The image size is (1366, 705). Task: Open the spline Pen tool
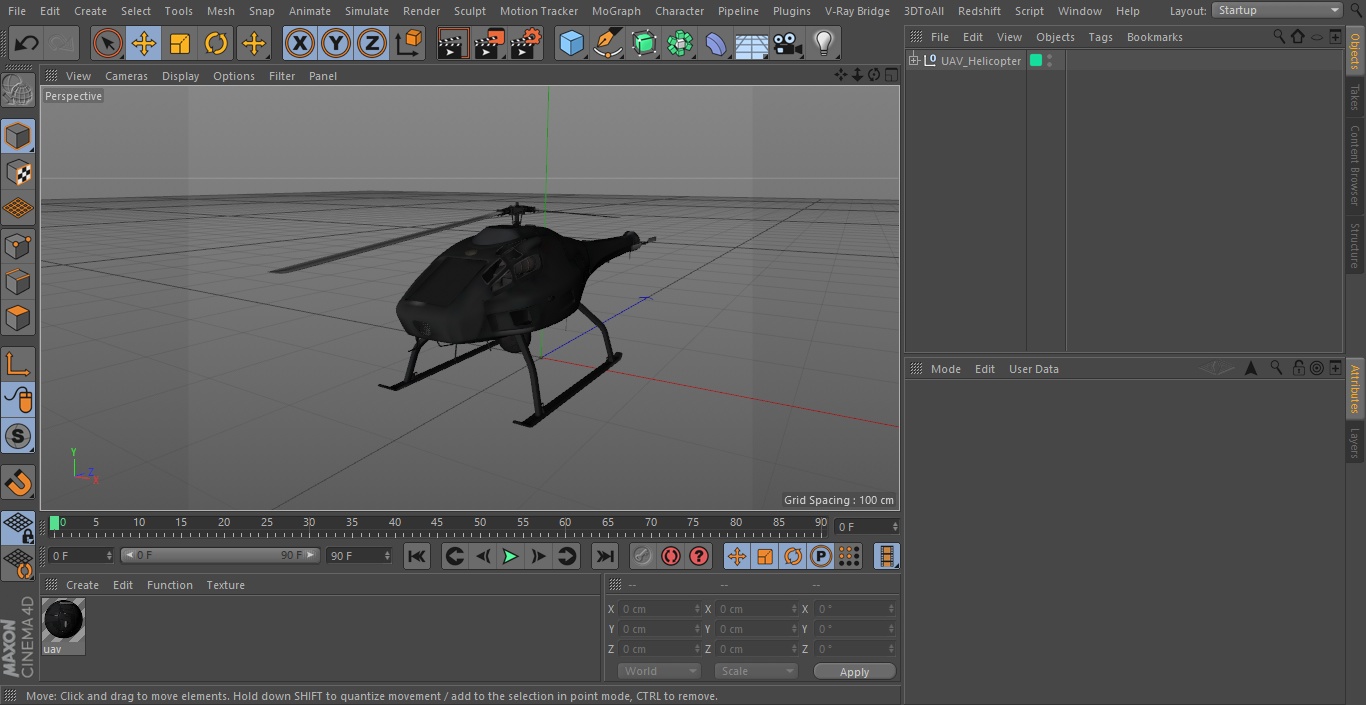(608, 43)
